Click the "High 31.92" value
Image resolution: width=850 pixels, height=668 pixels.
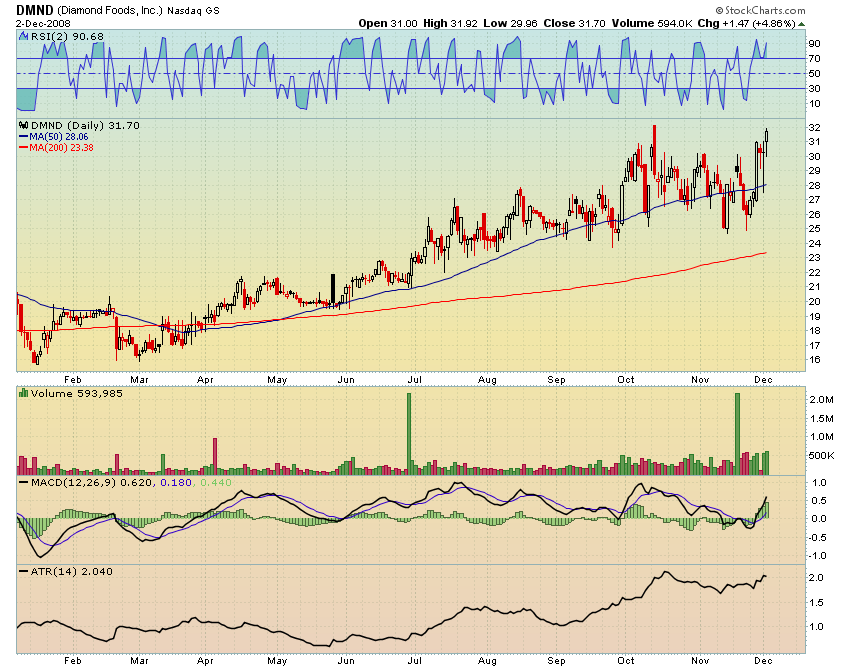450,23
